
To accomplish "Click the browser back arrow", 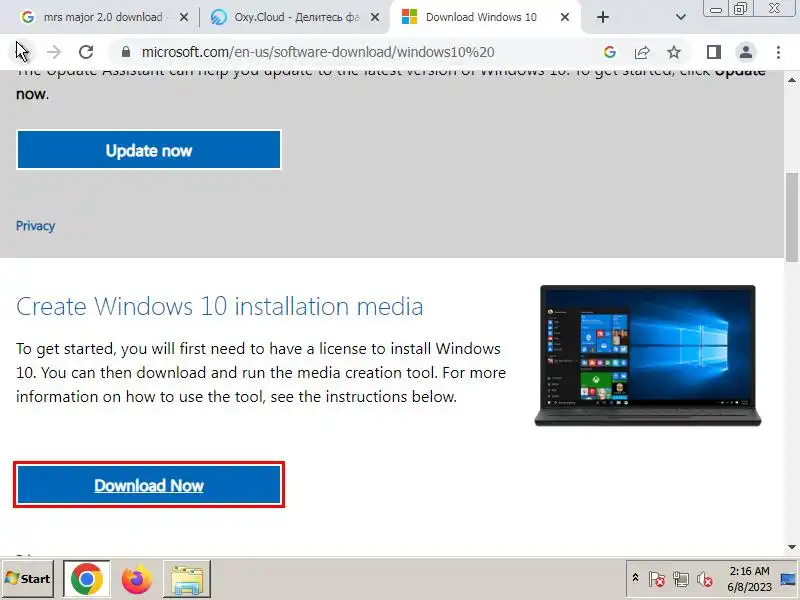I will click(x=22, y=52).
